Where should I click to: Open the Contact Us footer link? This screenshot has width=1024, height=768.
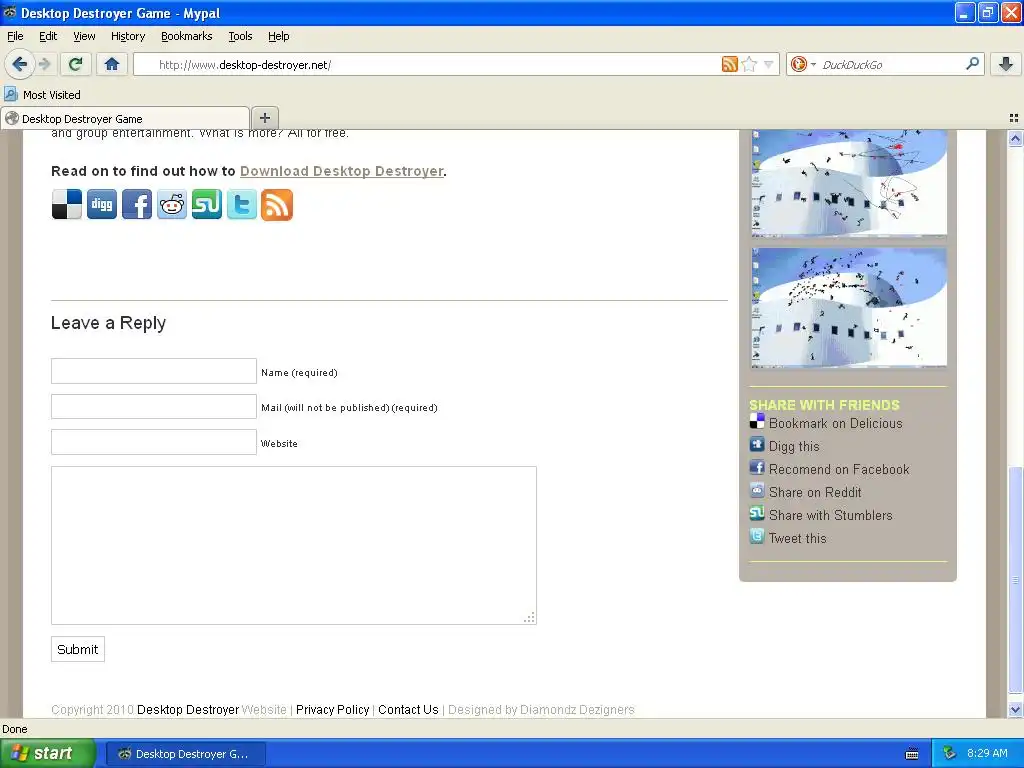pos(408,709)
